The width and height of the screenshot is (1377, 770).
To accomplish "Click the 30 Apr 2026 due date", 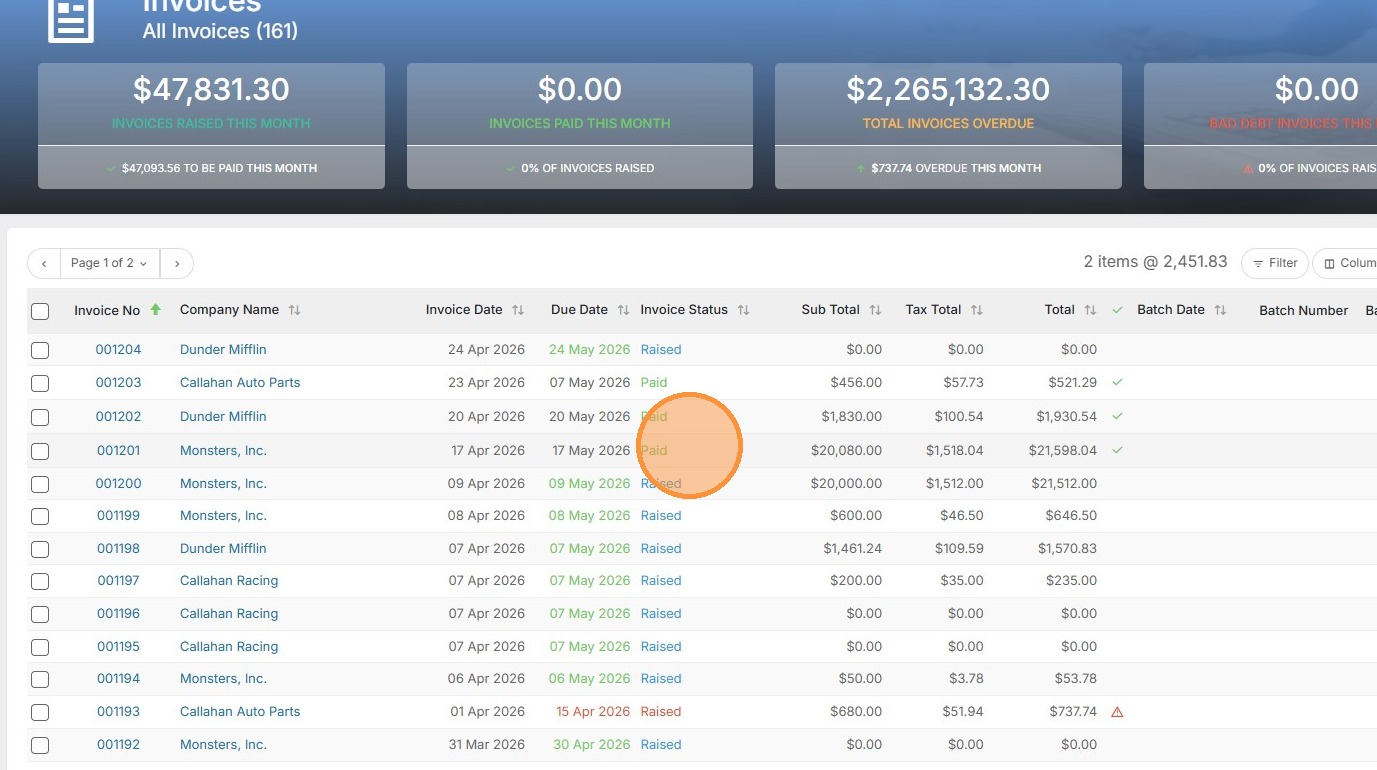I will click(592, 744).
